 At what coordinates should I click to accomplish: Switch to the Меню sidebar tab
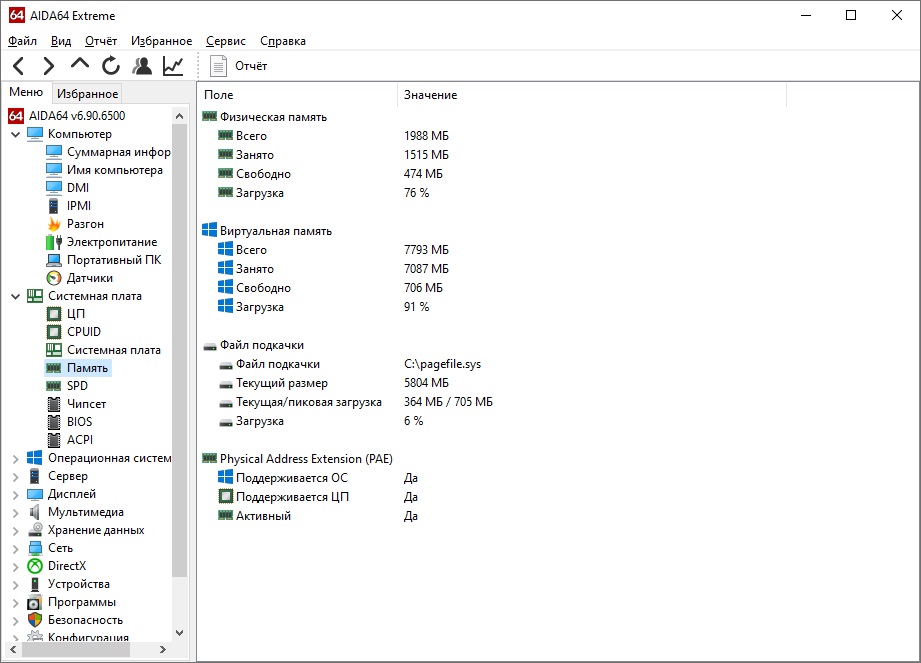26,92
